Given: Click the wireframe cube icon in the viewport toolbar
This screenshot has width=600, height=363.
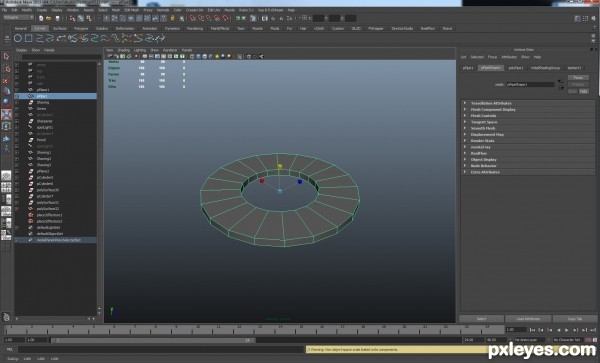Looking at the screenshot, I should (x=192, y=56).
